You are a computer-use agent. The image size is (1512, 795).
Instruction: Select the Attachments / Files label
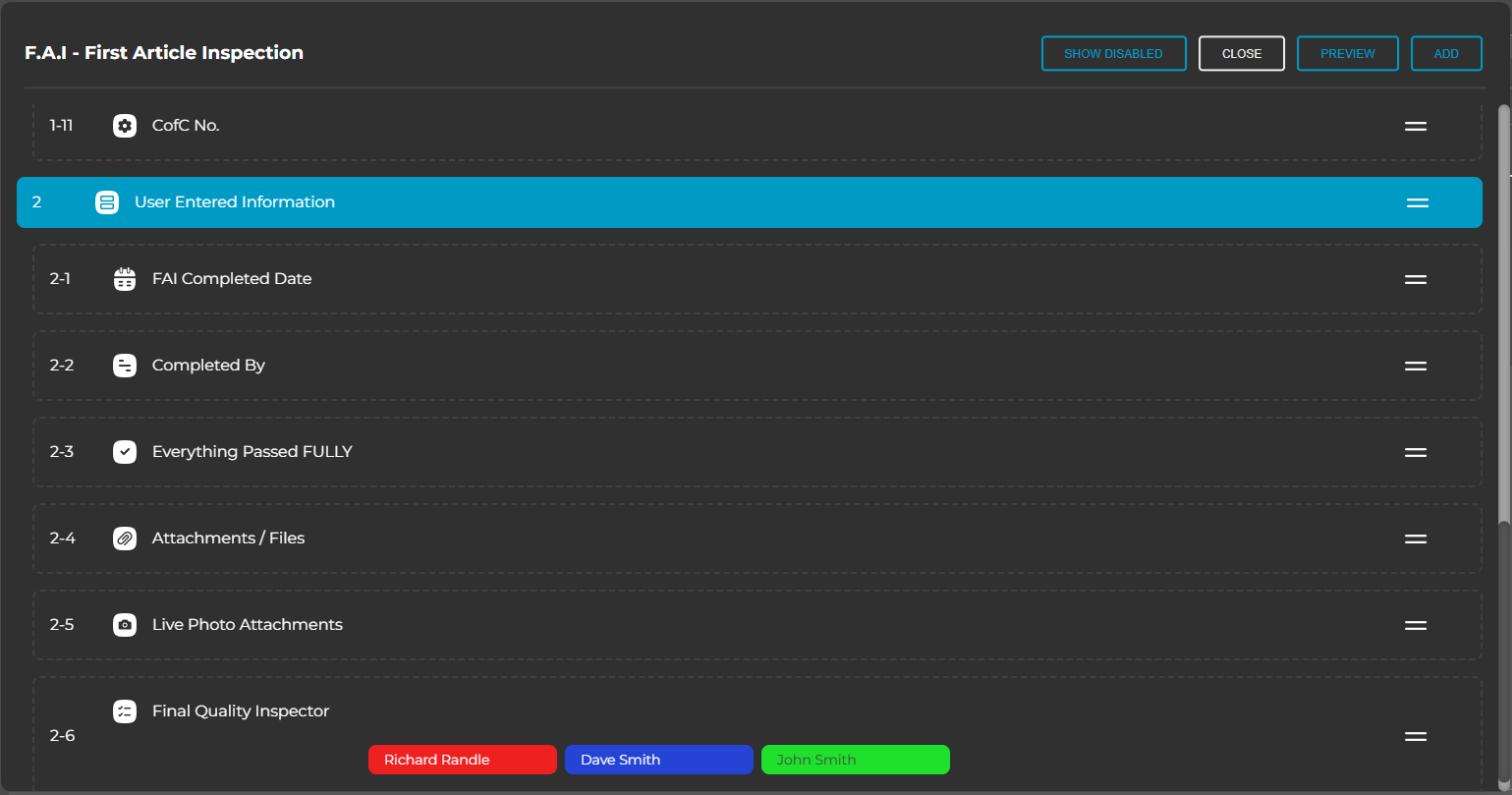coord(229,539)
